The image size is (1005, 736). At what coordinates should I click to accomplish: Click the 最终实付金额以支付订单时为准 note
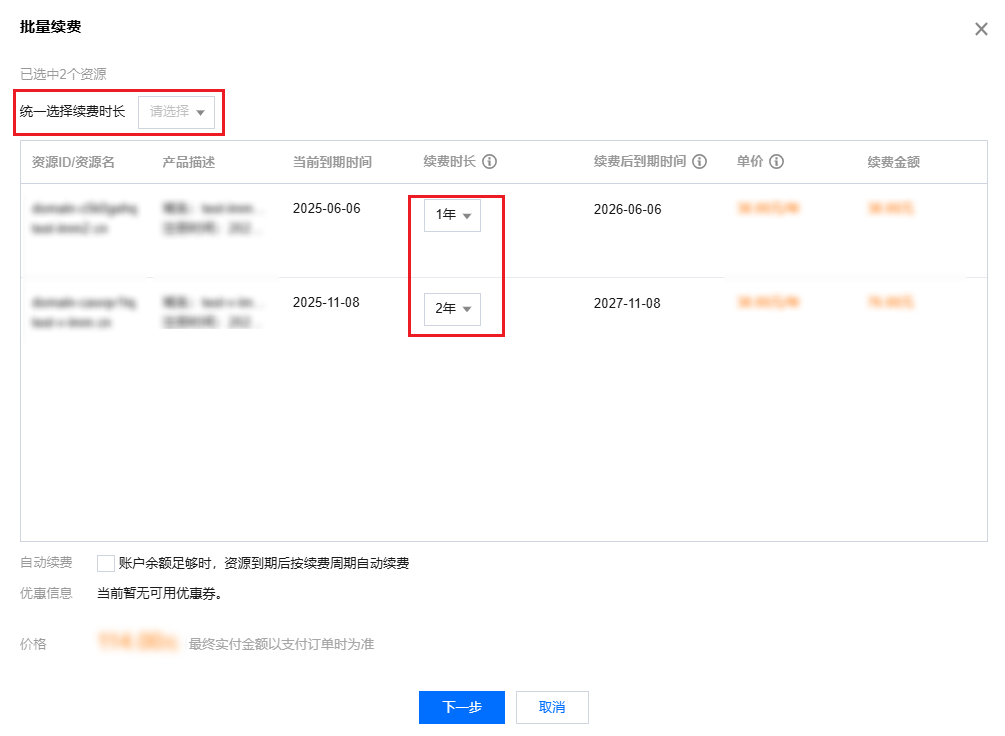[281, 644]
